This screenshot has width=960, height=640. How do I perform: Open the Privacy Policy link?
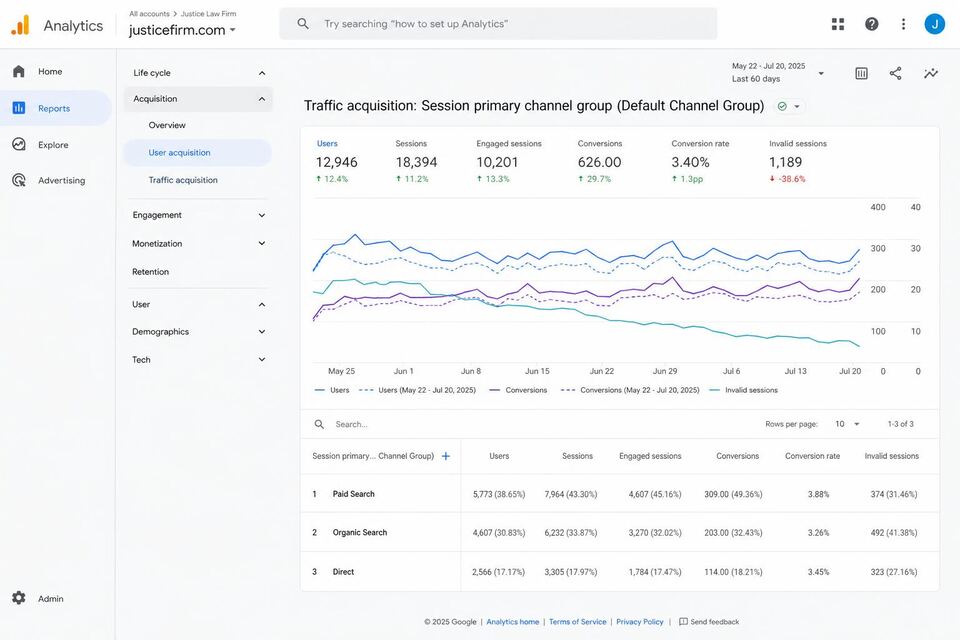click(x=640, y=622)
